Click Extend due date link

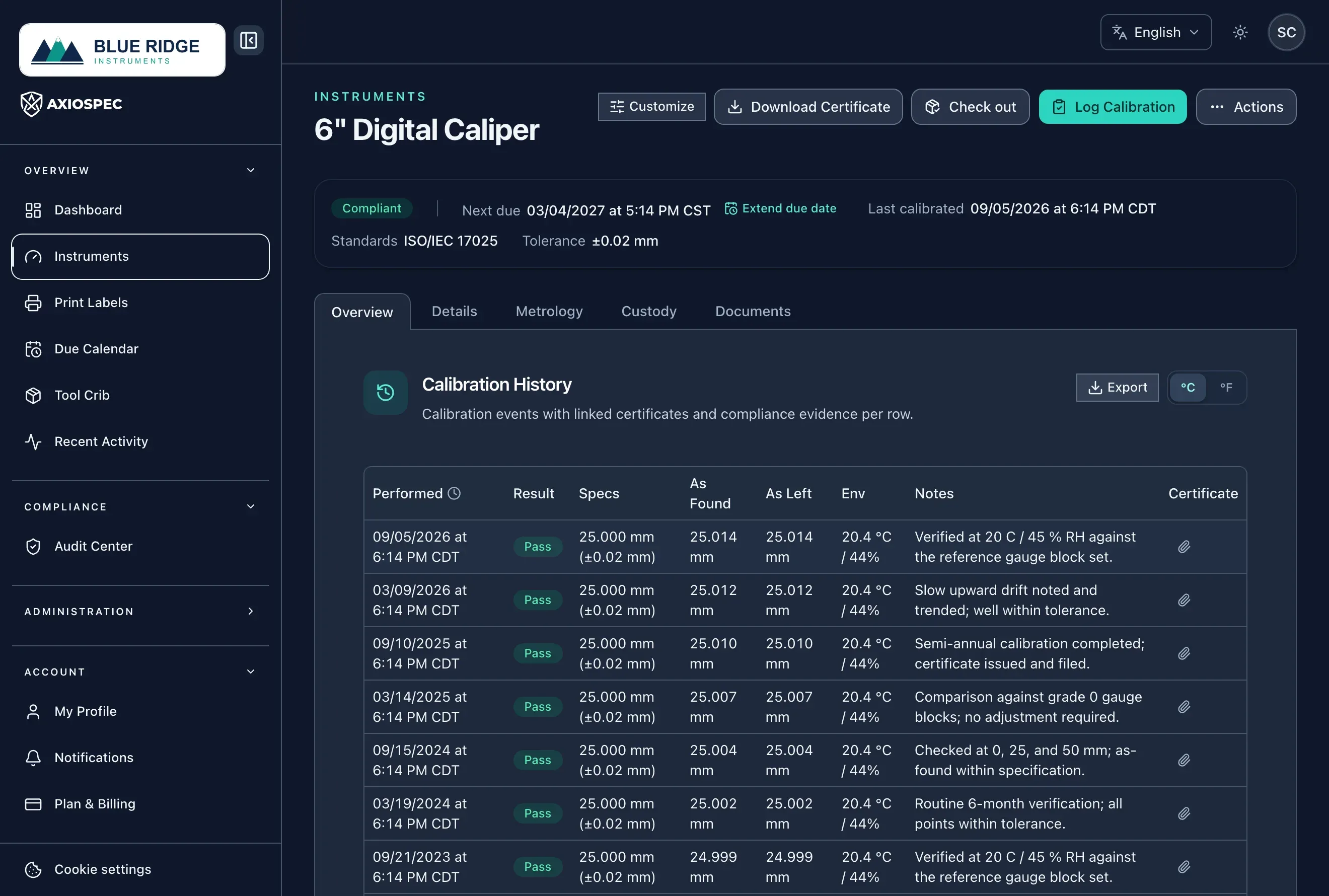(780, 208)
